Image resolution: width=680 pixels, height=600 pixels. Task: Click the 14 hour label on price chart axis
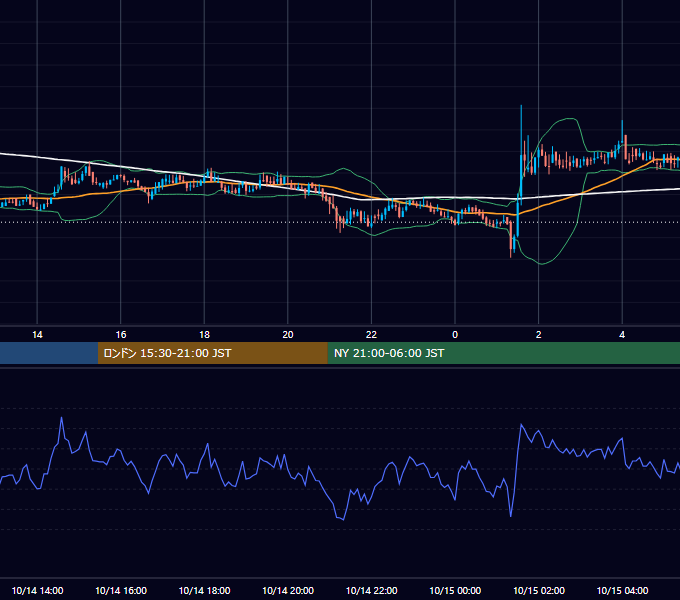[x=37, y=335]
